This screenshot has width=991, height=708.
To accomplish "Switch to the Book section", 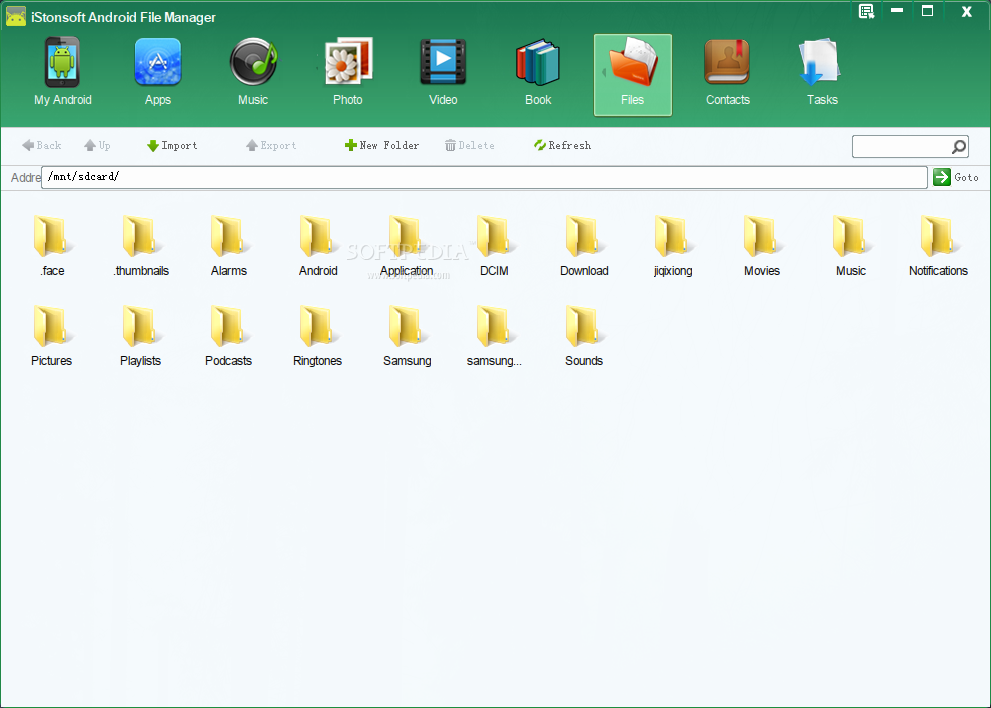I will (538, 73).
